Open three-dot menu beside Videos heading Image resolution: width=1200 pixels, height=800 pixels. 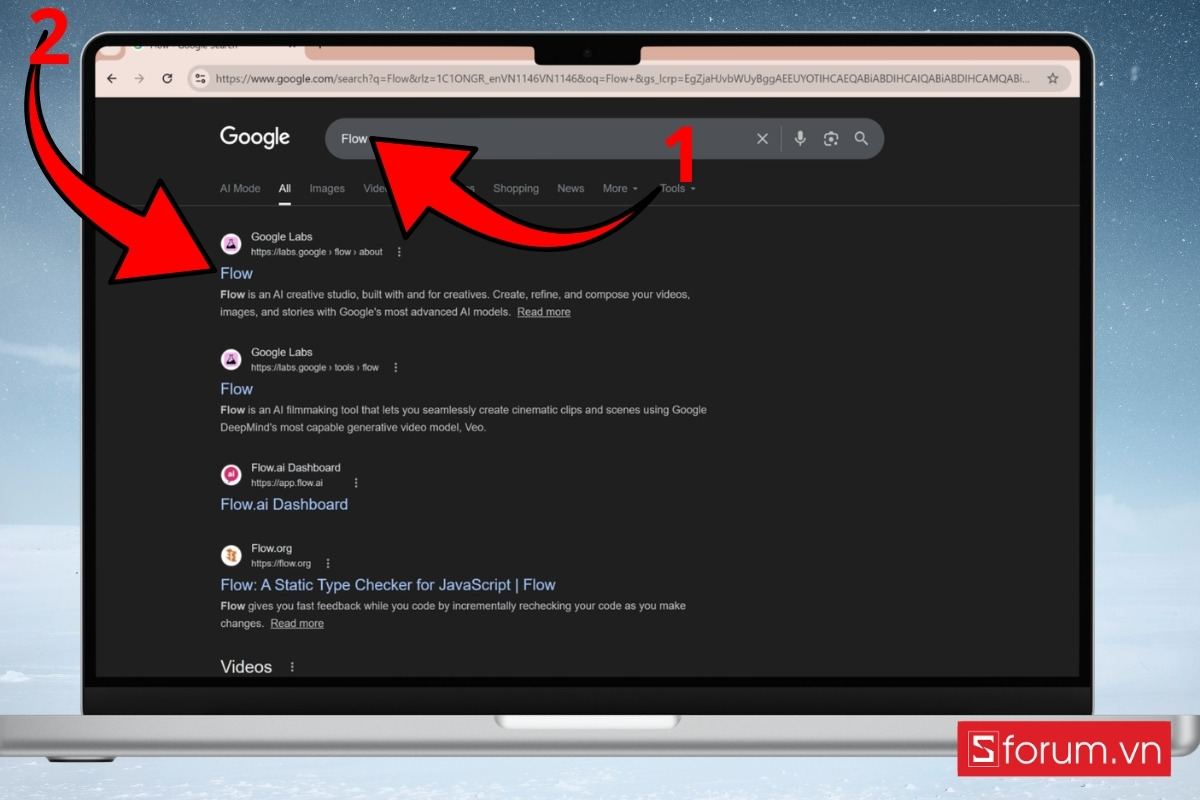click(292, 667)
